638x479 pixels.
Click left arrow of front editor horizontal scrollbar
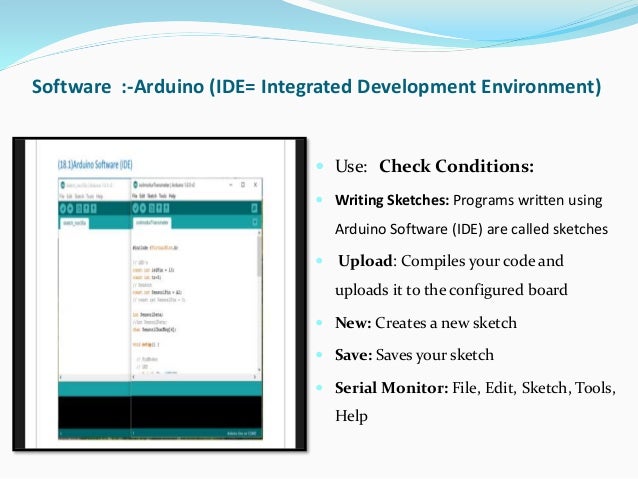[134, 376]
